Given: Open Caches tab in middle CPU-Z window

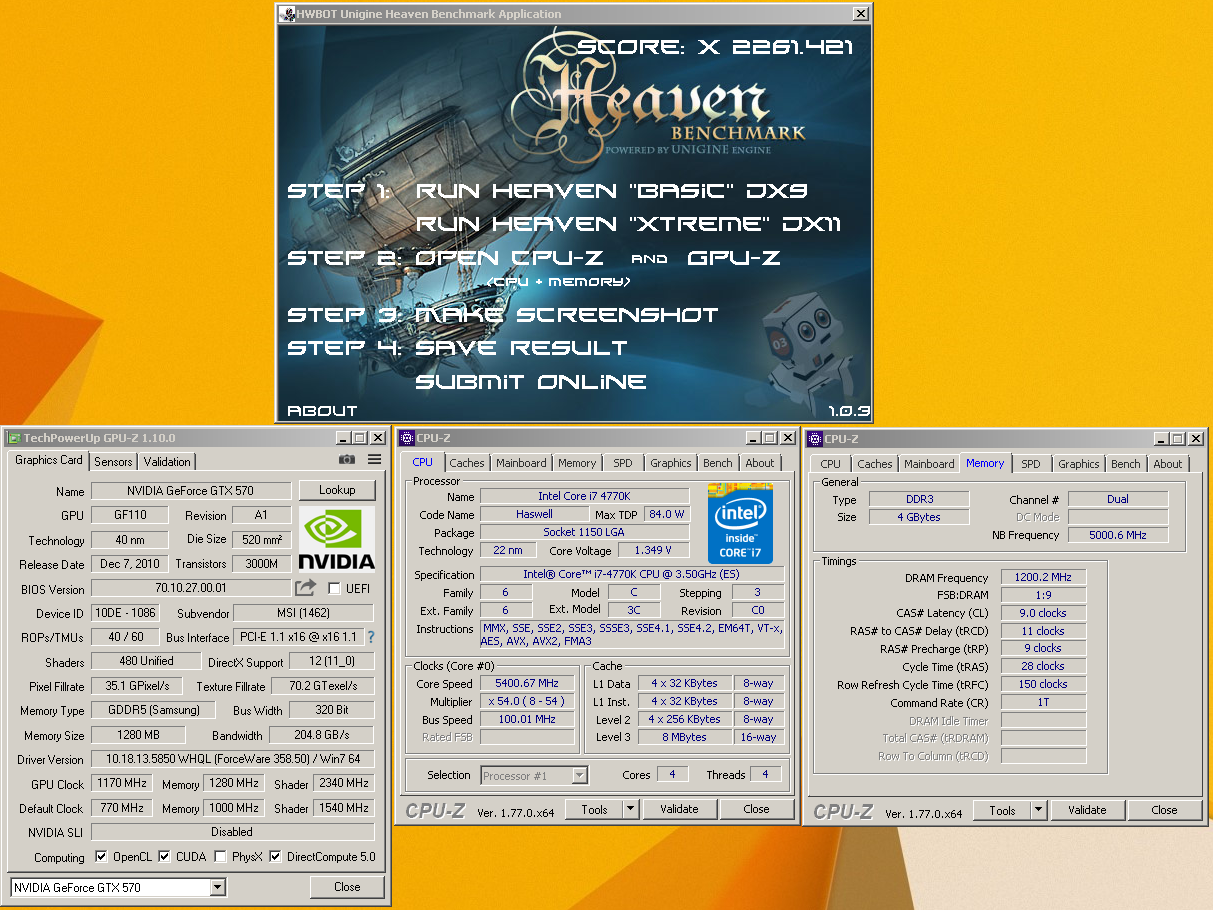Looking at the screenshot, I should tap(467, 463).
